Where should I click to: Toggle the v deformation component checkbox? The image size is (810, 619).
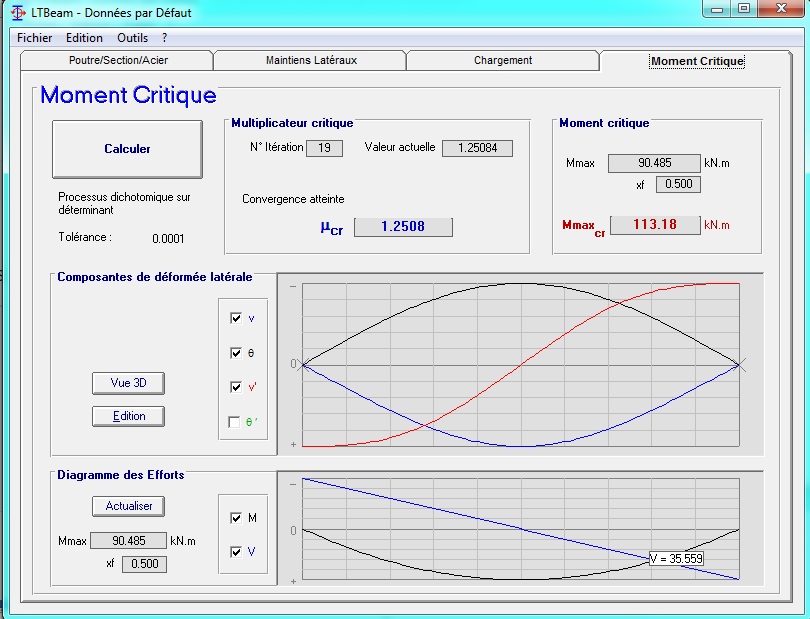click(236, 318)
